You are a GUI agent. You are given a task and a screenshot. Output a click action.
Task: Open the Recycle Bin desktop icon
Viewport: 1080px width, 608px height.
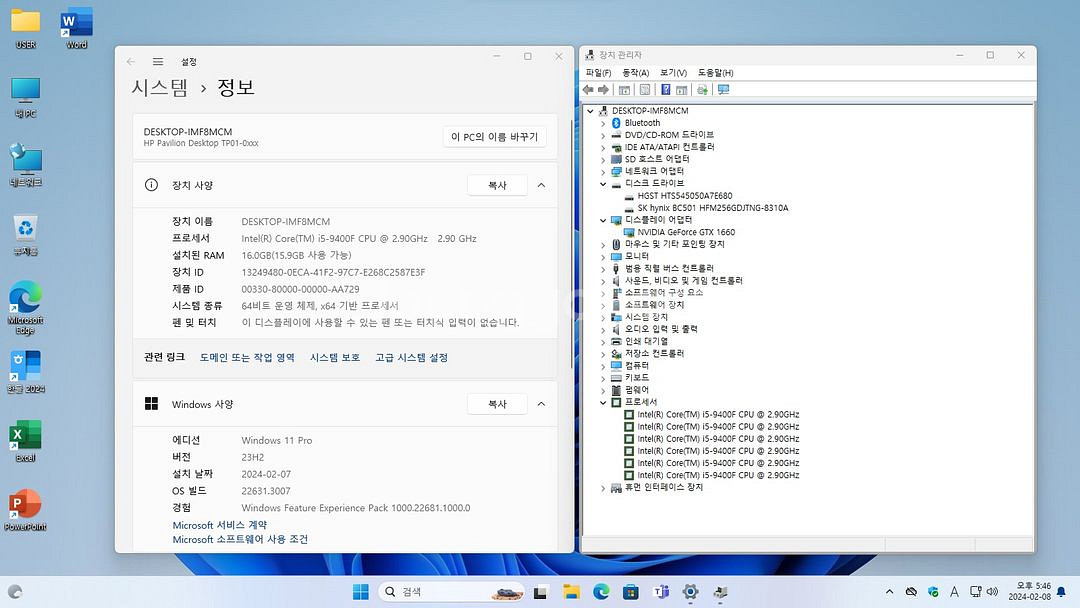click(x=25, y=235)
